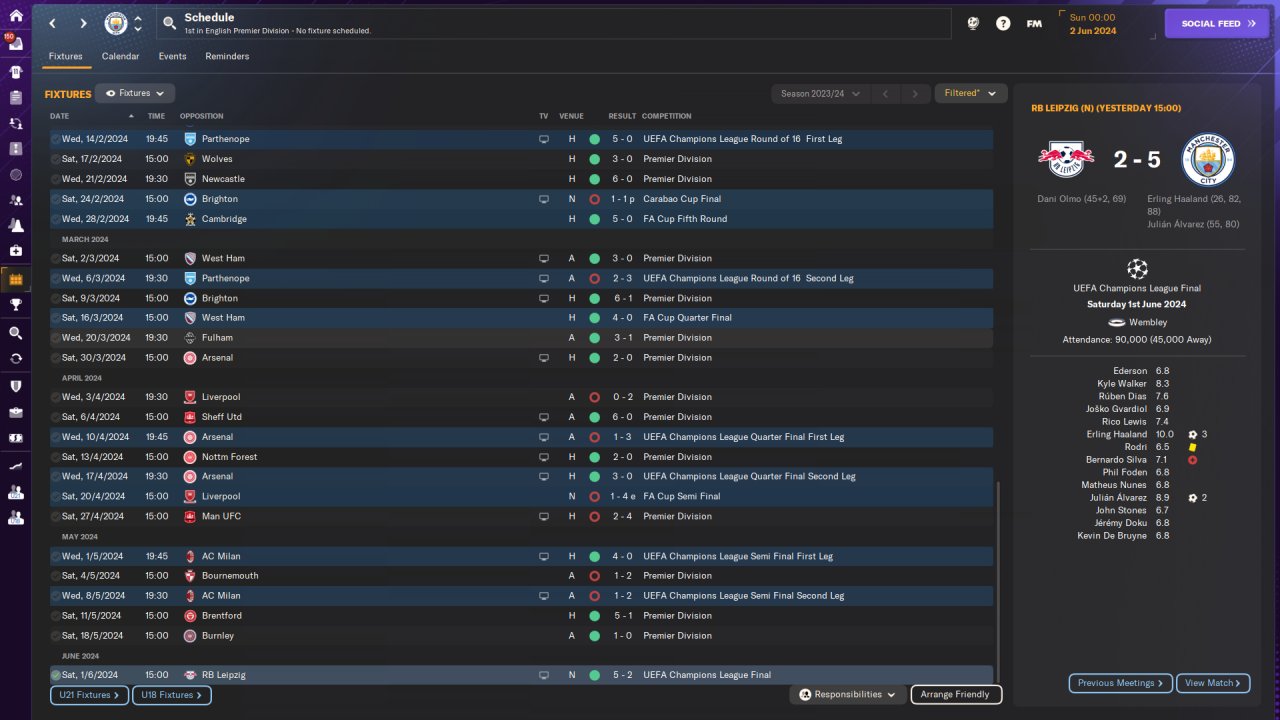Go to previous season with left chevron
The width and height of the screenshot is (1280, 720).
coord(884,94)
